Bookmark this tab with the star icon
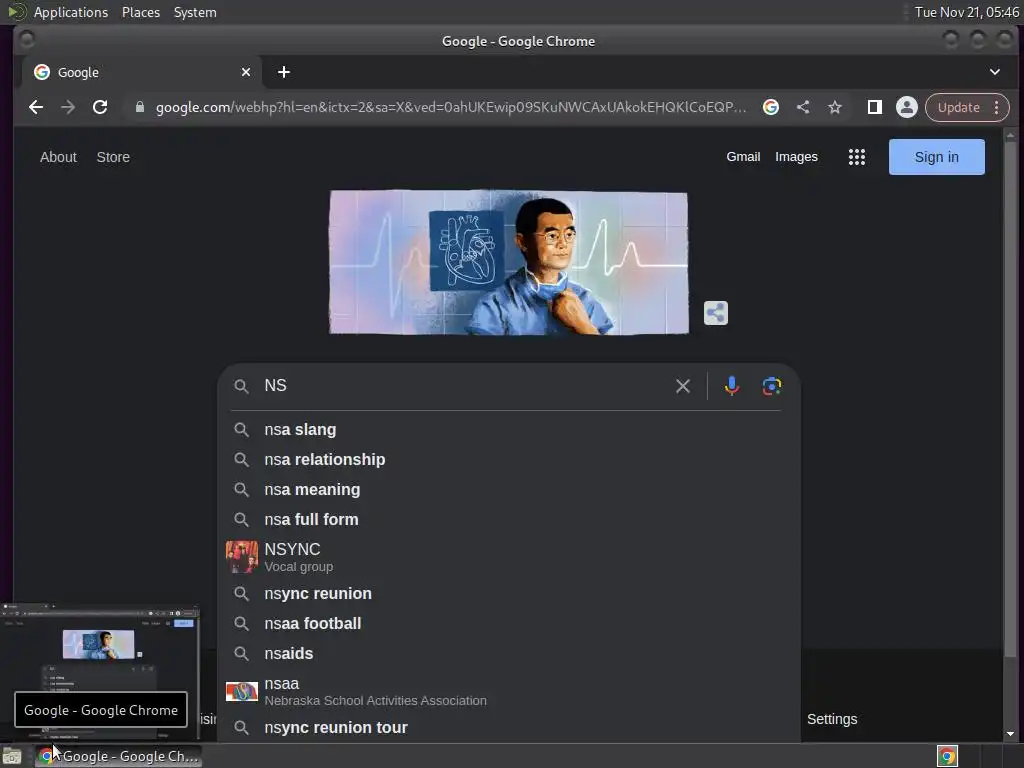This screenshot has width=1024, height=768. pyautogui.click(x=835, y=107)
